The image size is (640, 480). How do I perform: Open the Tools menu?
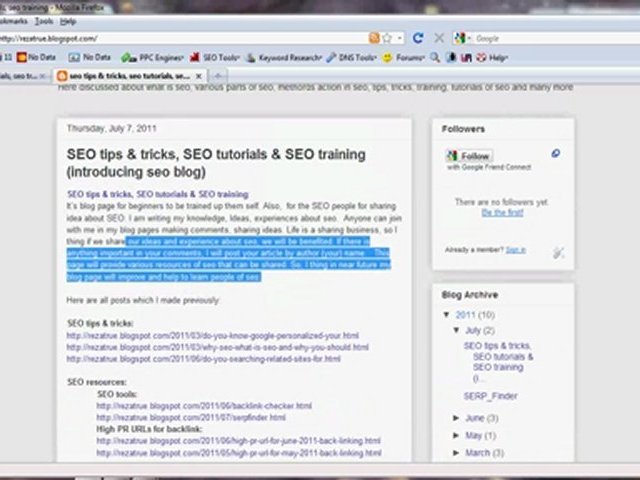(43, 20)
